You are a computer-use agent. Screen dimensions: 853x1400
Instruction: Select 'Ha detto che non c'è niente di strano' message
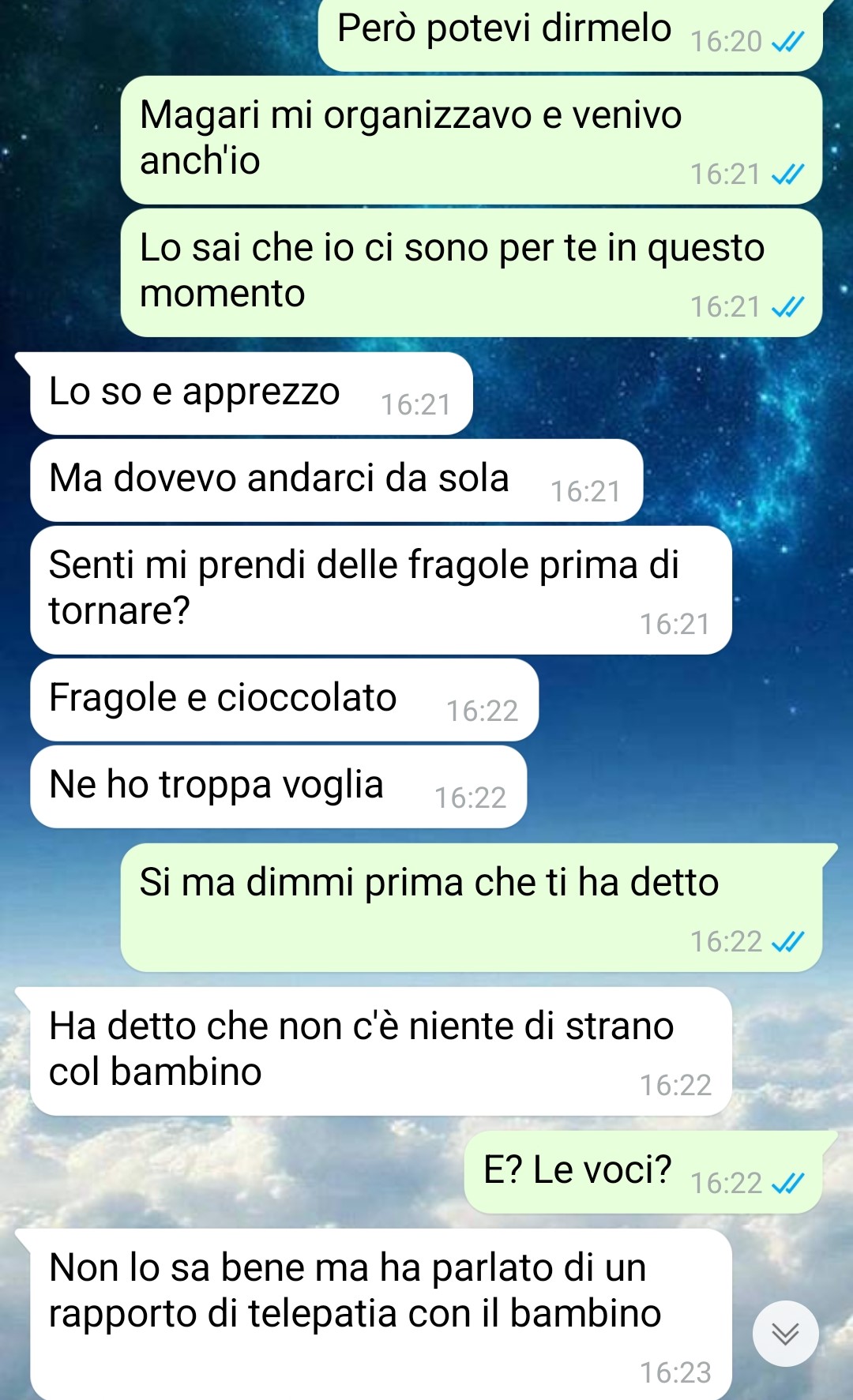(x=381, y=1052)
